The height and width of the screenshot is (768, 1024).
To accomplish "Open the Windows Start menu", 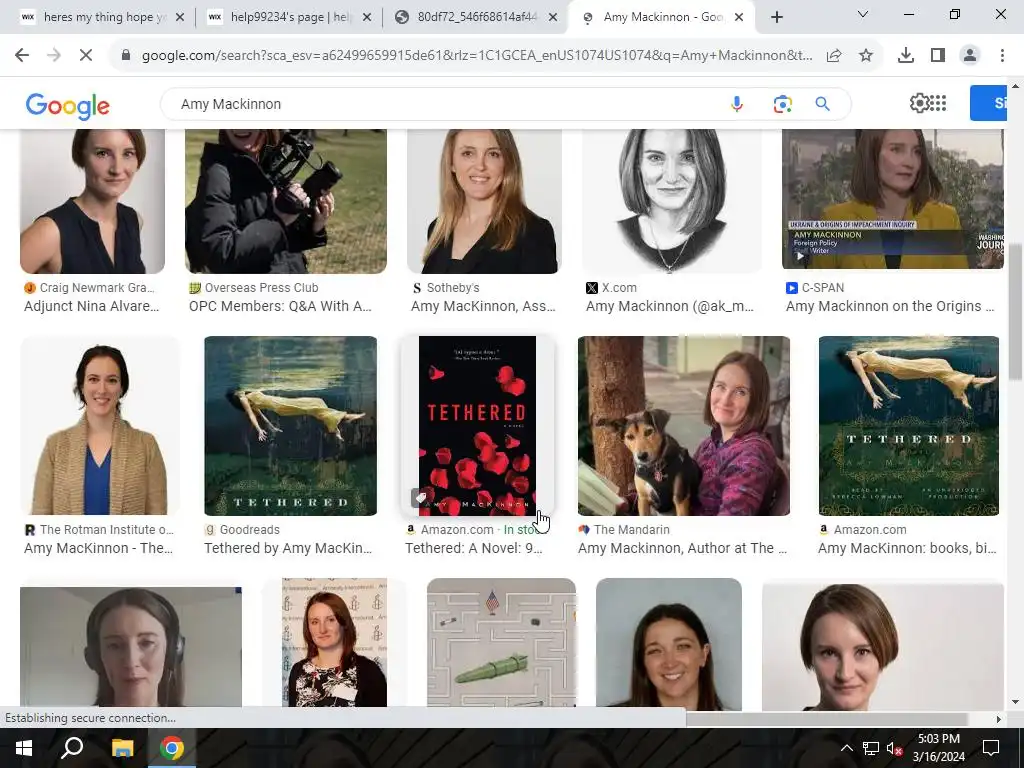I will point(24,748).
